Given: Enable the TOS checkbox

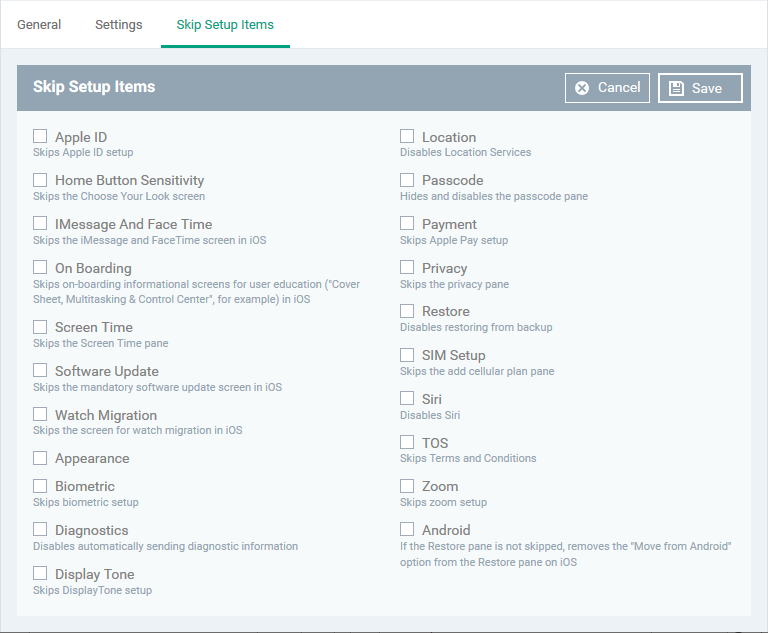Looking at the screenshot, I should tap(407, 442).
